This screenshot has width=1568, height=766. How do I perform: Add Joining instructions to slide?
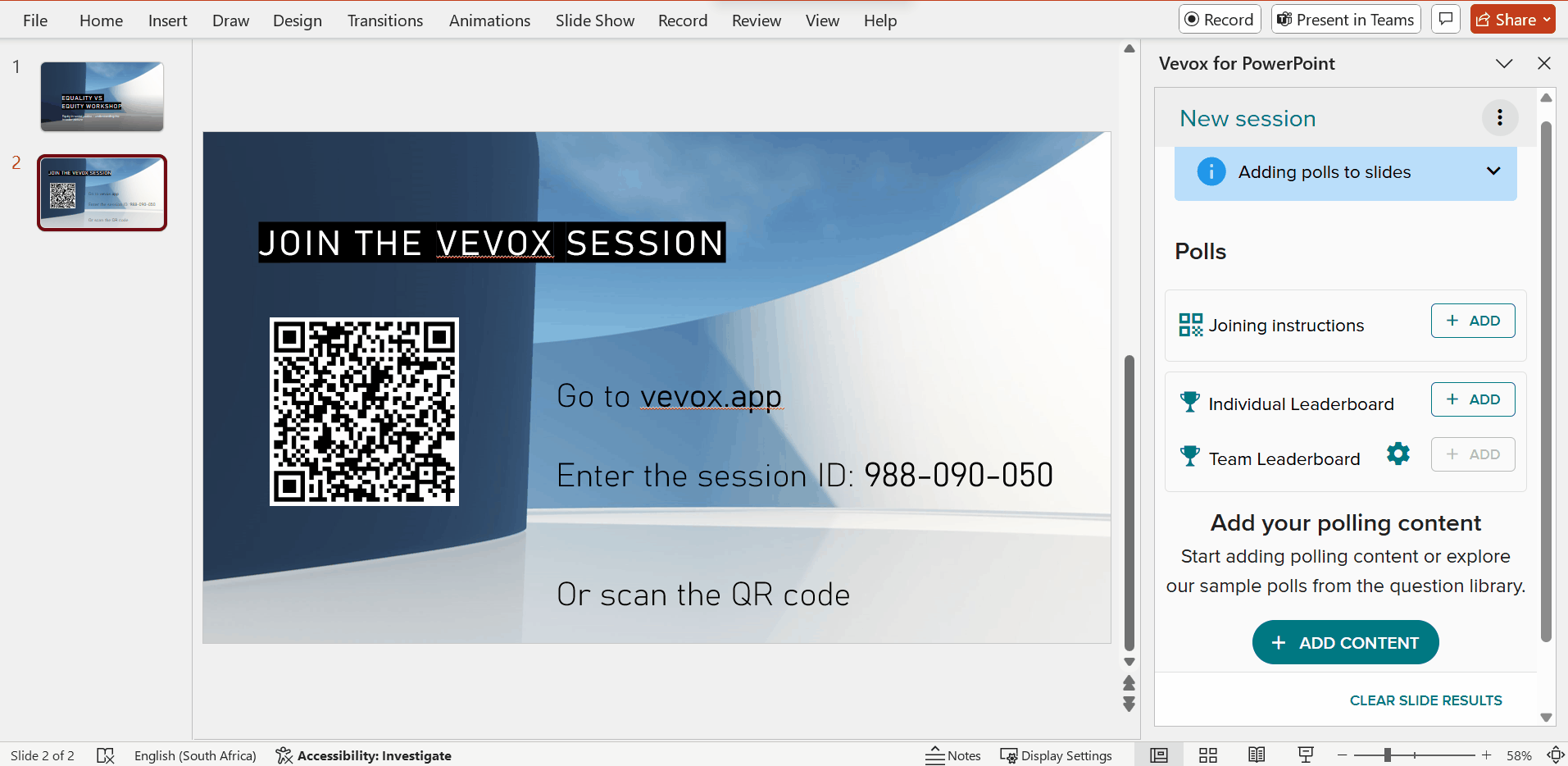[x=1473, y=321]
